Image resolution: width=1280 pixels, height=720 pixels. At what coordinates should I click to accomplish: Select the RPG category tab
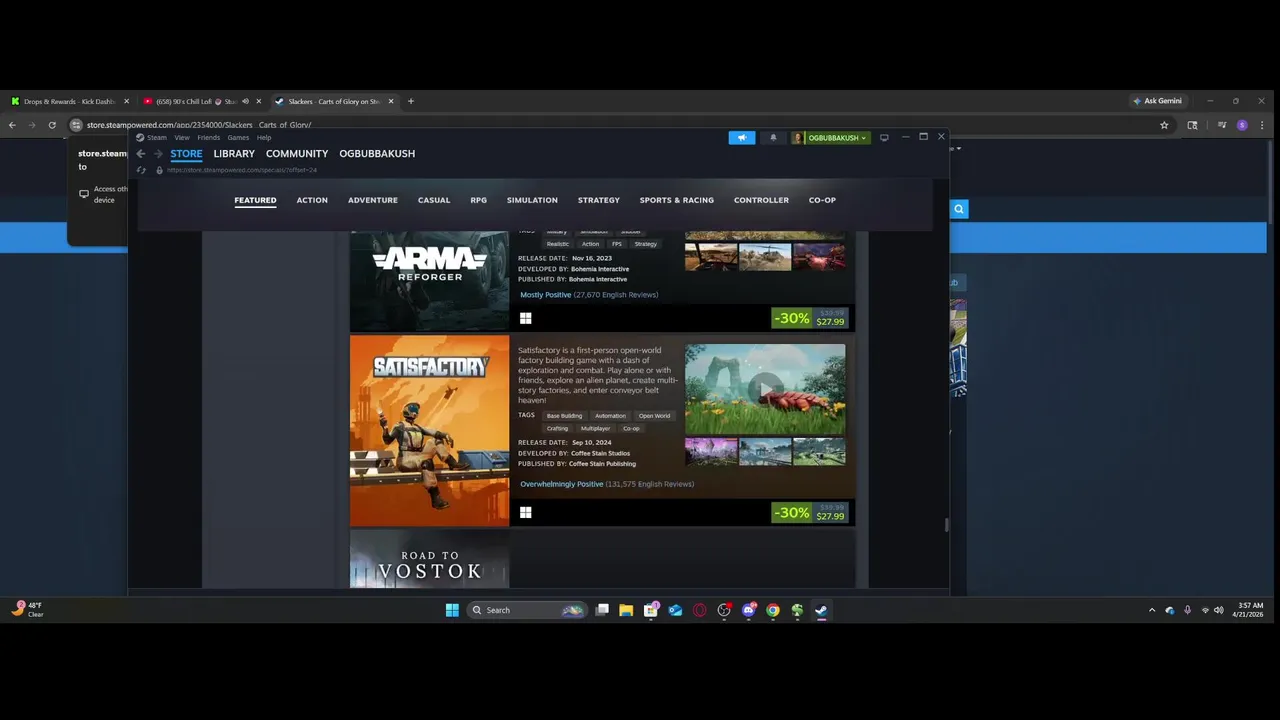pyautogui.click(x=479, y=200)
